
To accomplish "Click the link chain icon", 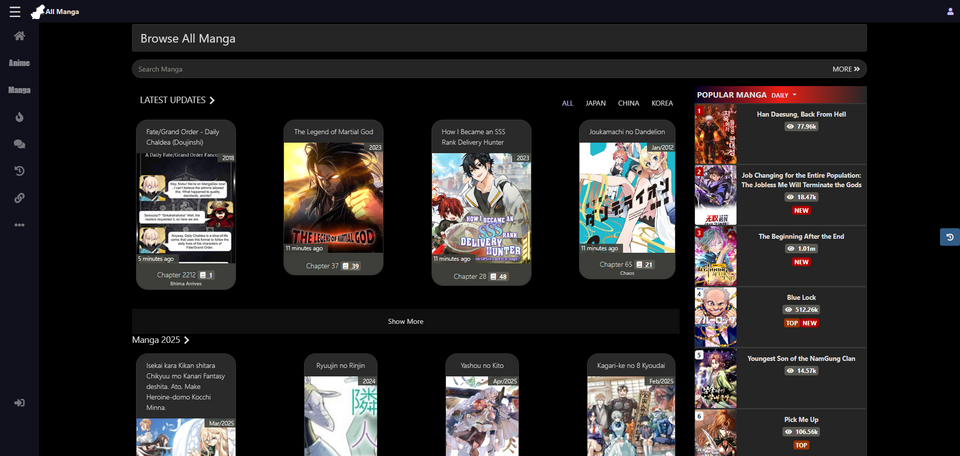I will point(20,198).
